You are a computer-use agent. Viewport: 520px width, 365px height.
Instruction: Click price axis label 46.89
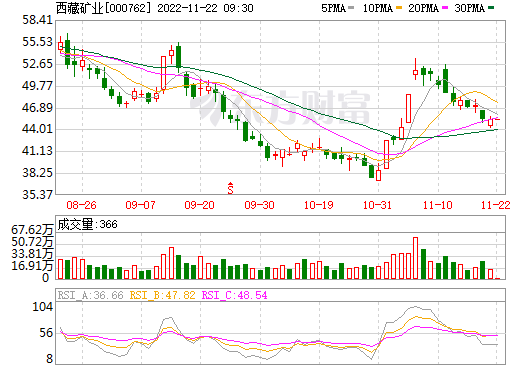tap(38, 108)
